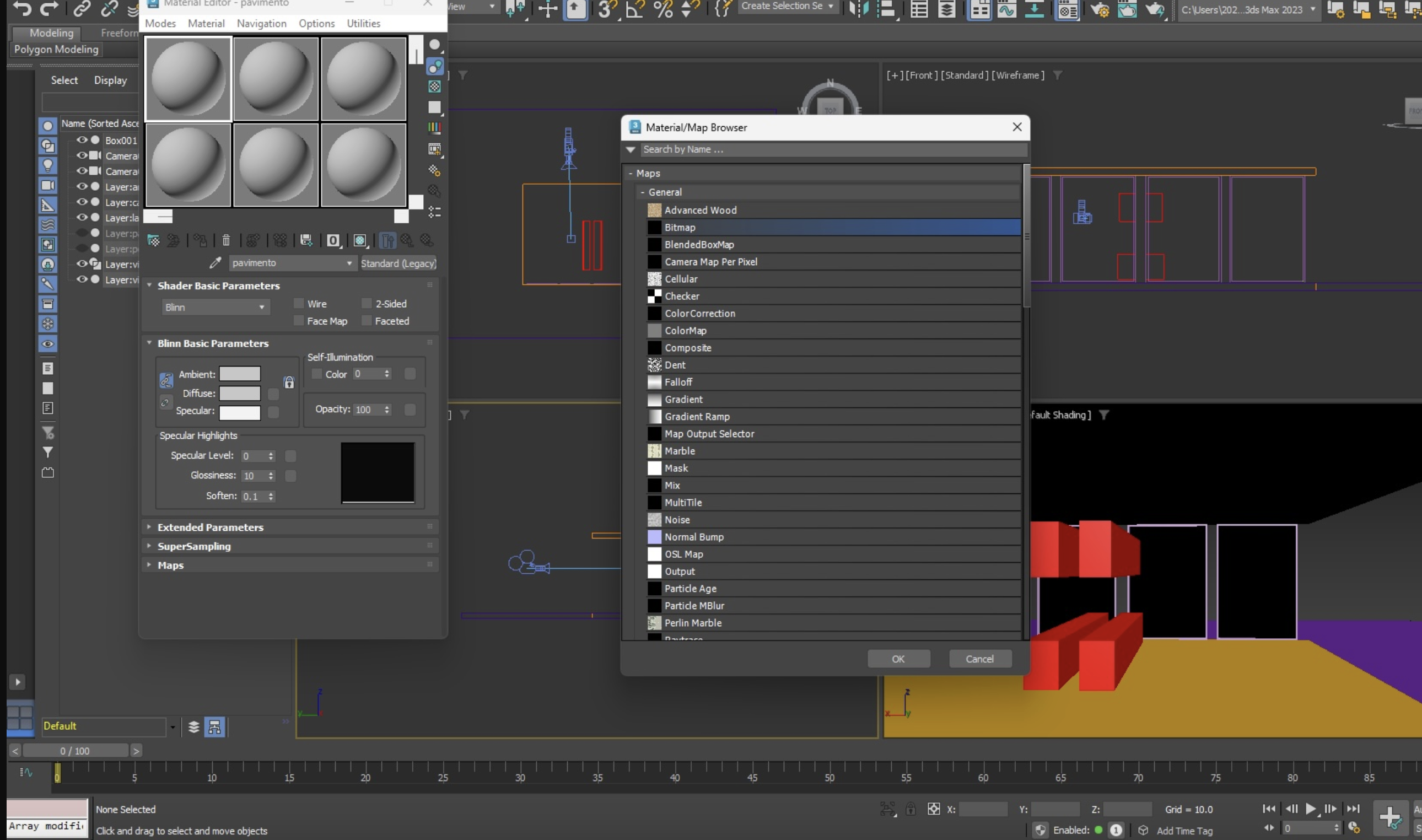Image resolution: width=1422 pixels, height=840 pixels.
Task: Click the eyedropper pick material icon
Action: pos(215,263)
